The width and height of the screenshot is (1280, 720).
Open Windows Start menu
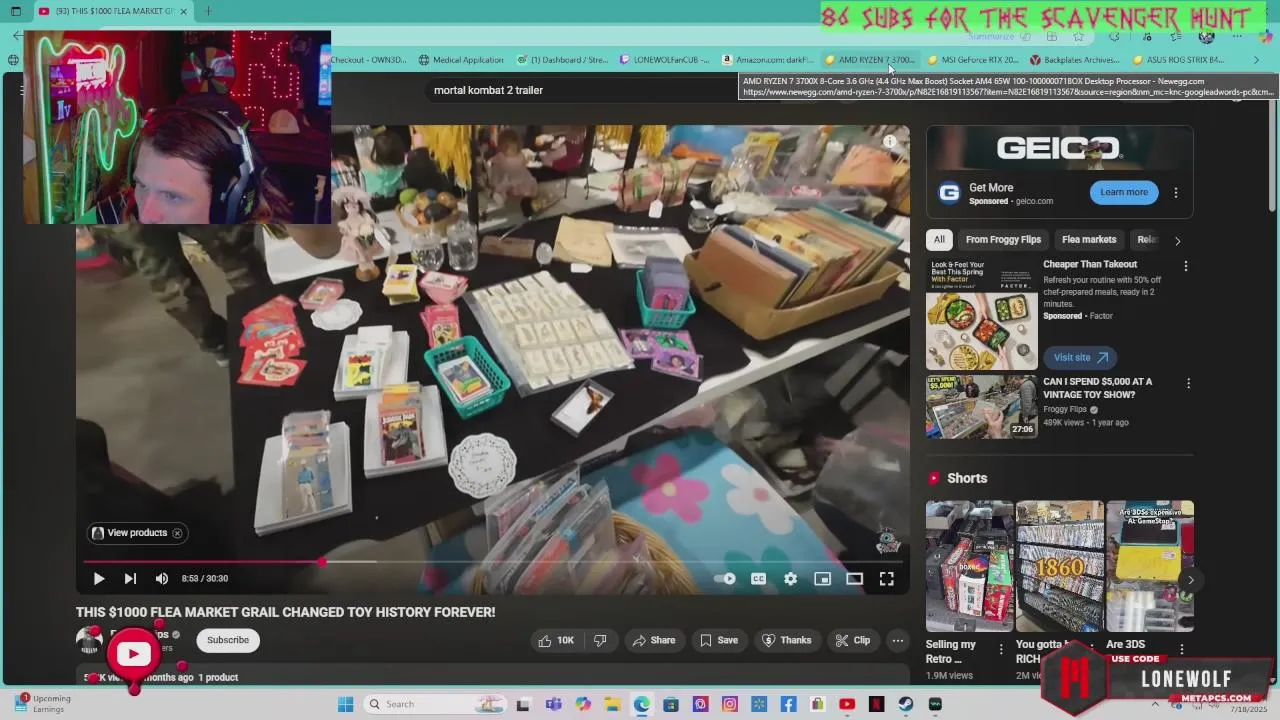(345, 704)
